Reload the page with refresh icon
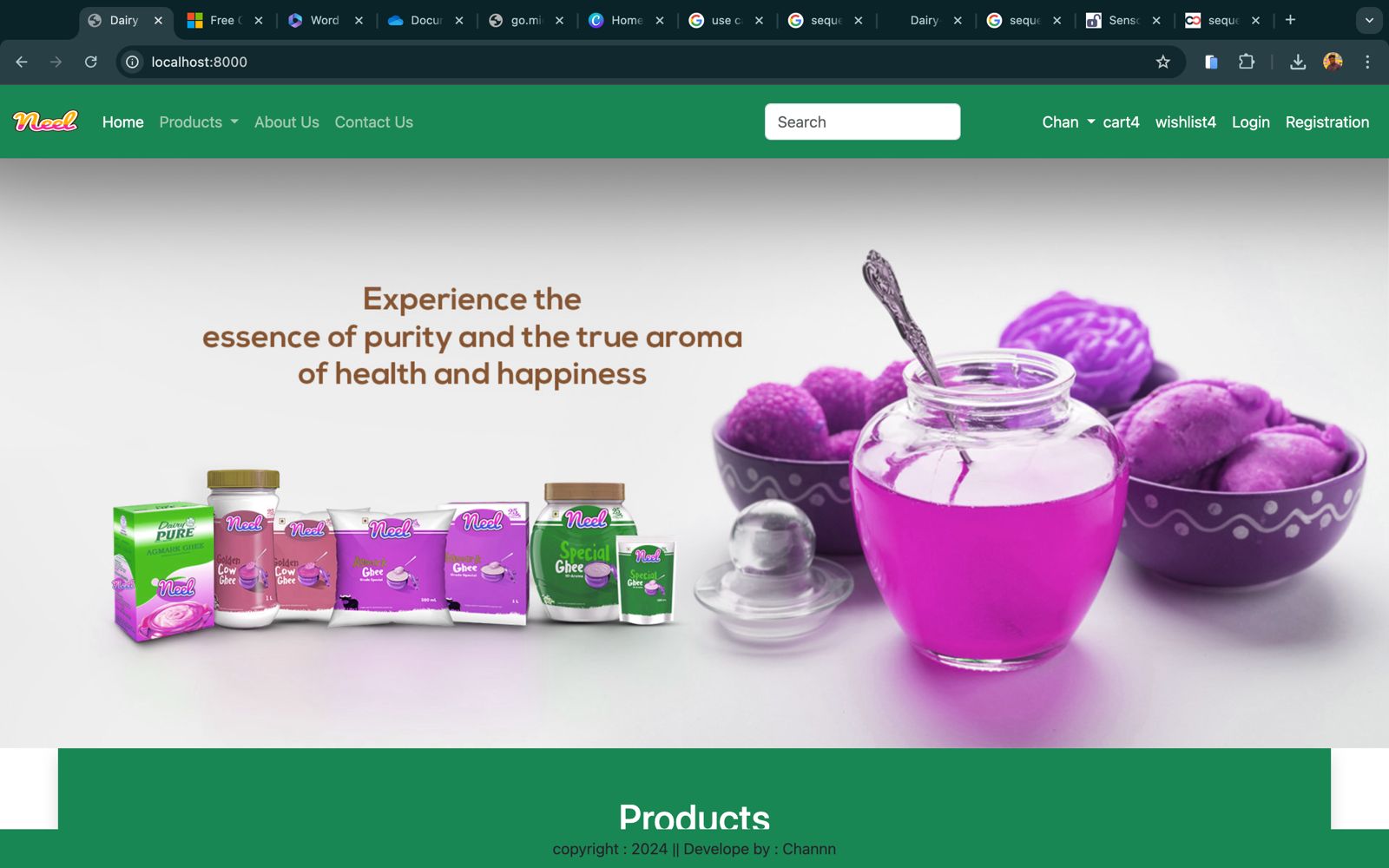This screenshot has height=868, width=1389. [x=90, y=62]
